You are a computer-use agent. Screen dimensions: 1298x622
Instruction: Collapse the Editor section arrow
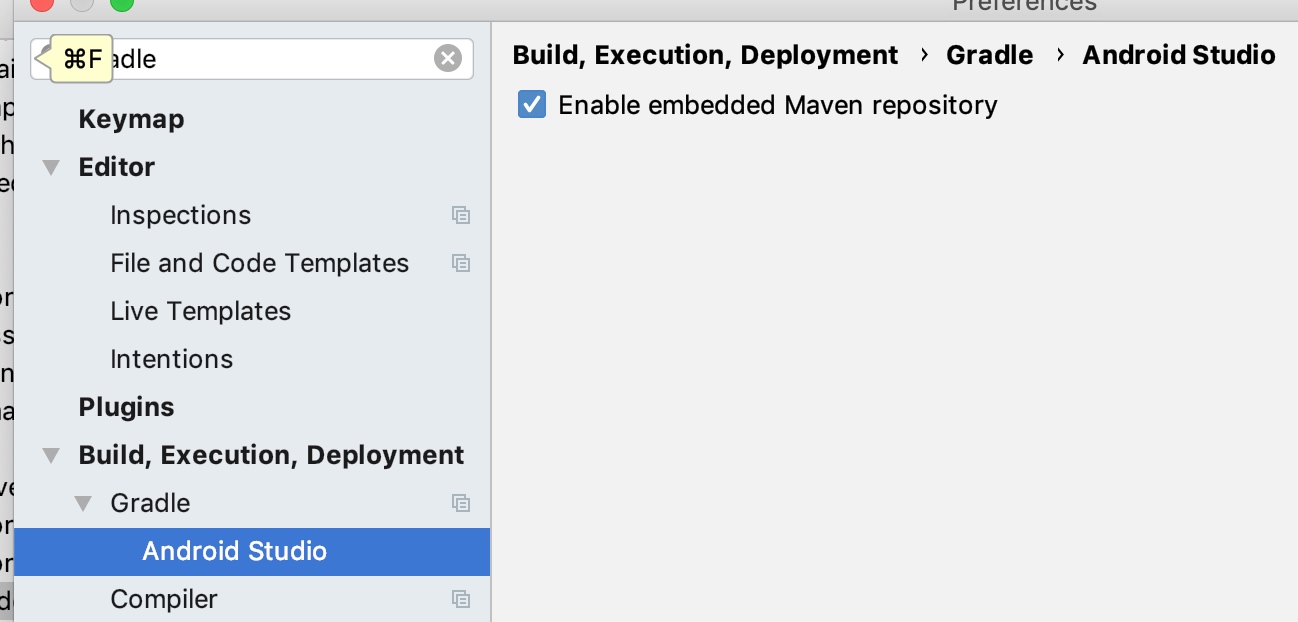(x=51, y=168)
